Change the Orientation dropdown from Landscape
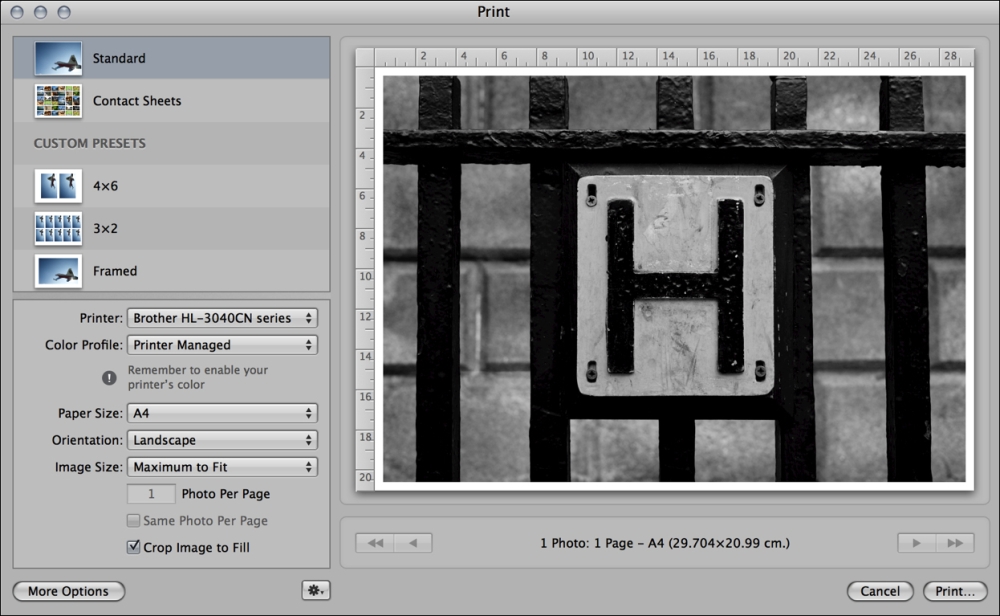This screenshot has width=1000, height=616. coord(222,440)
